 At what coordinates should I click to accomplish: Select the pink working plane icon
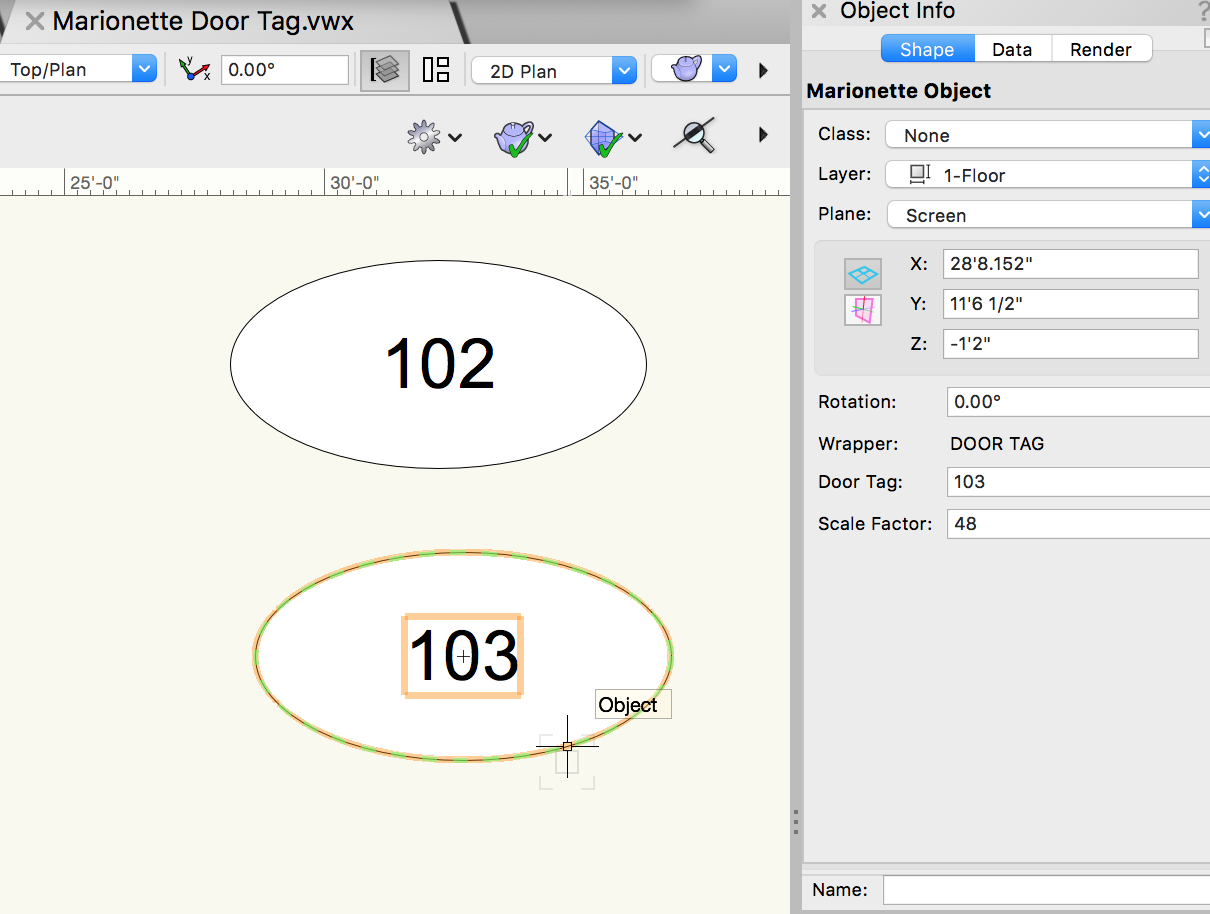click(x=862, y=310)
